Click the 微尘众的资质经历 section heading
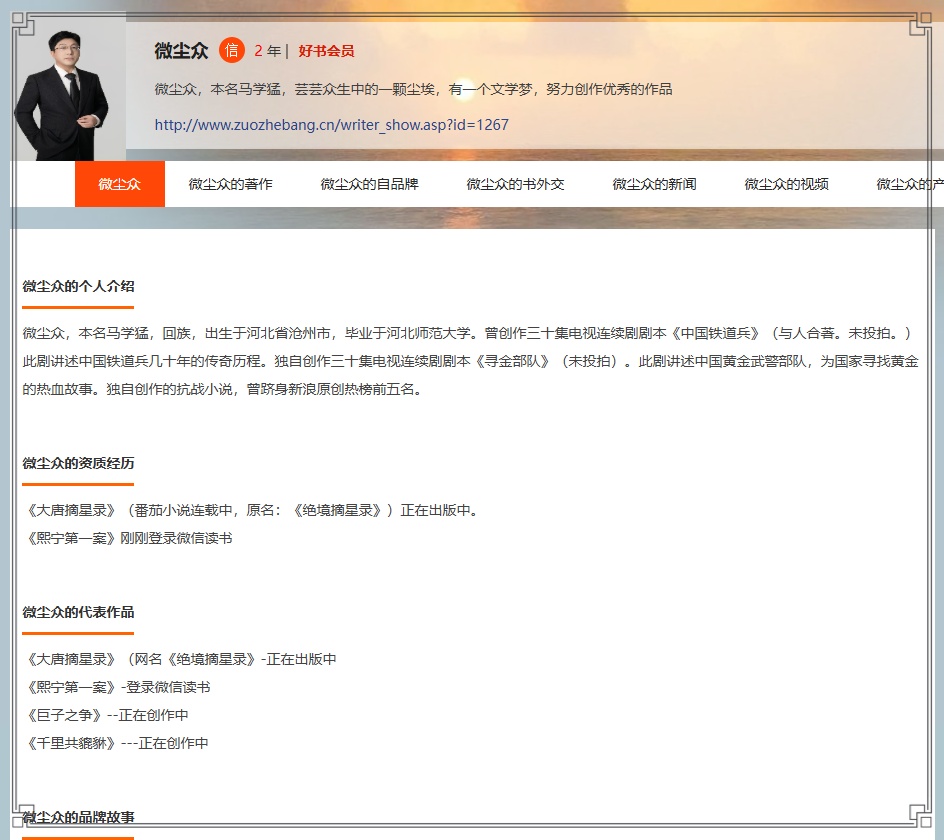 click(x=78, y=463)
